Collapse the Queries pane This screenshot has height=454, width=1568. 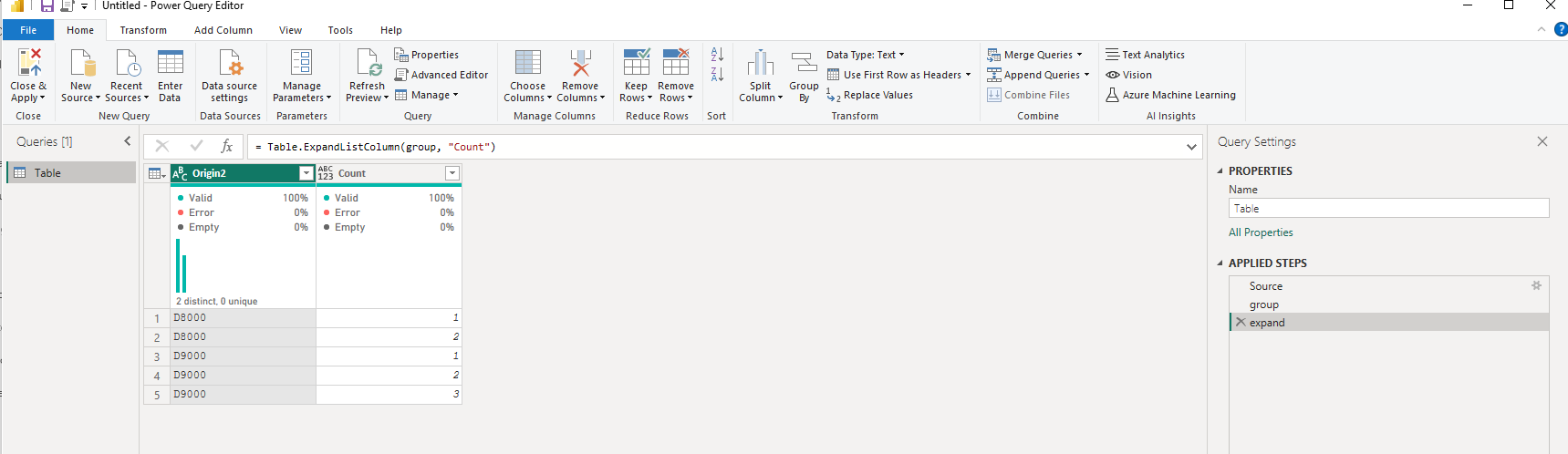click(x=127, y=141)
